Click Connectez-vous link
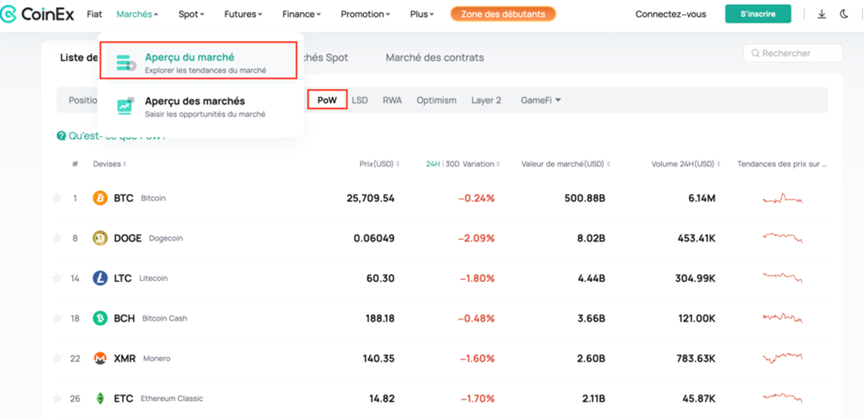Image resolution: width=864 pixels, height=419 pixels. click(x=671, y=14)
